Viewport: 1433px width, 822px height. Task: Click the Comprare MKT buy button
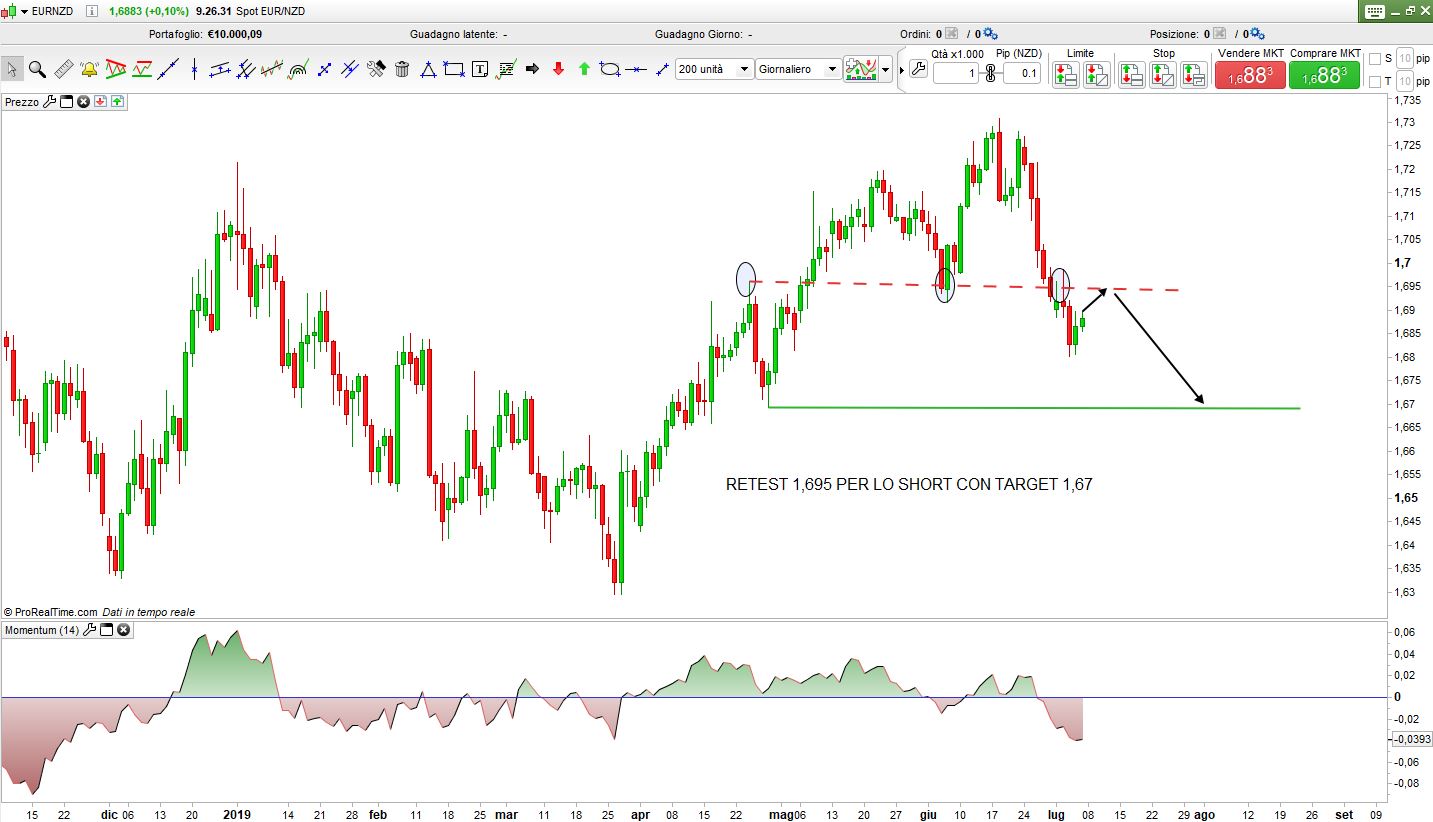click(x=1325, y=74)
